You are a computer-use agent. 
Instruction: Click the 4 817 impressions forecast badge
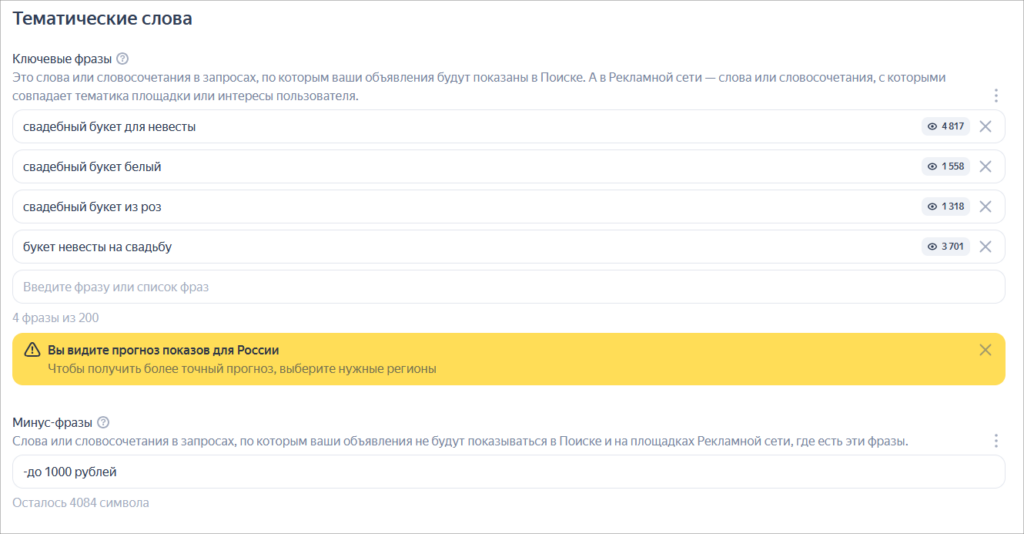945,127
